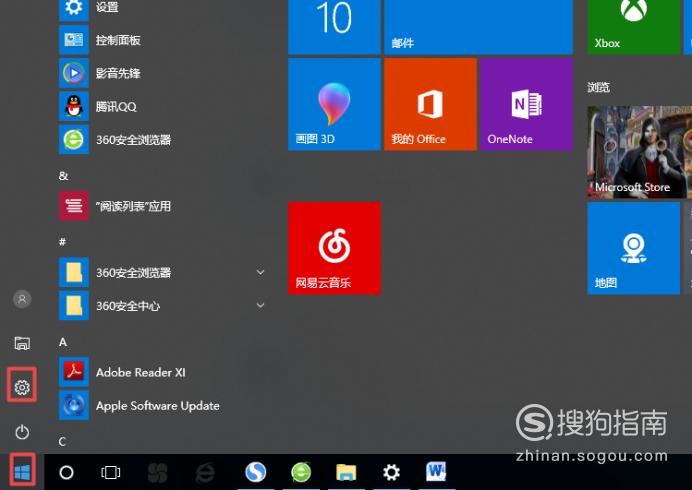
Task: Open 360安全中心 folder entry
Action: (163, 305)
